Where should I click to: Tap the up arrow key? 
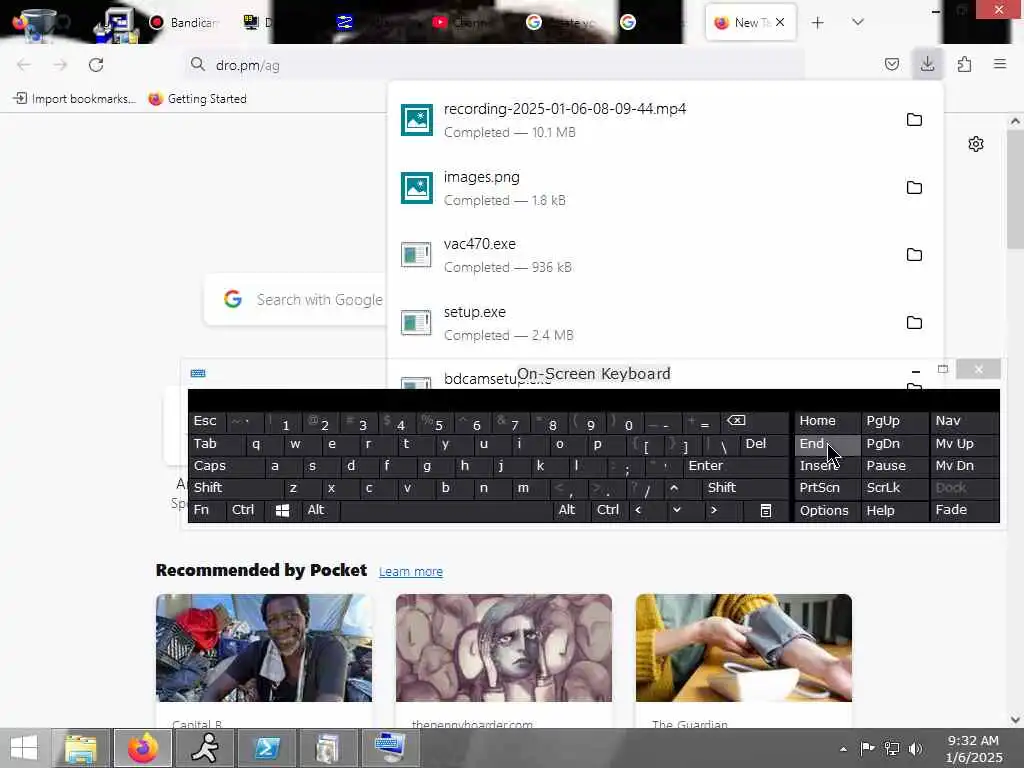click(674, 488)
